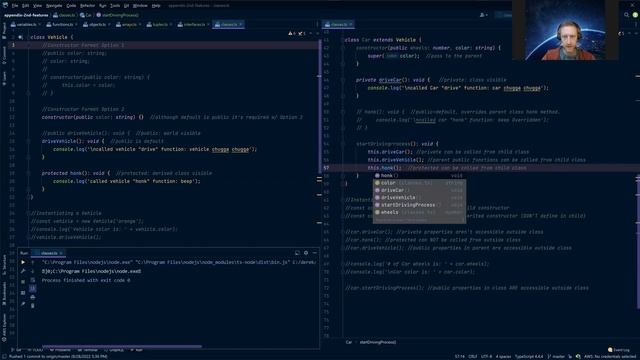
Task: Open the Navigate menu
Action: tap(54, 6)
